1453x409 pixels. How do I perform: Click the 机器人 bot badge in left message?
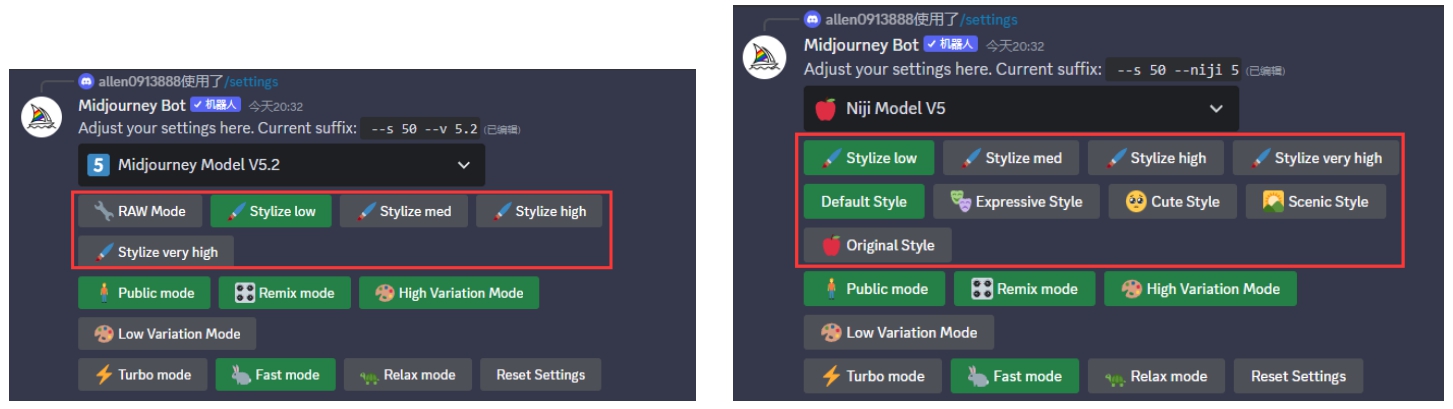coord(216,105)
